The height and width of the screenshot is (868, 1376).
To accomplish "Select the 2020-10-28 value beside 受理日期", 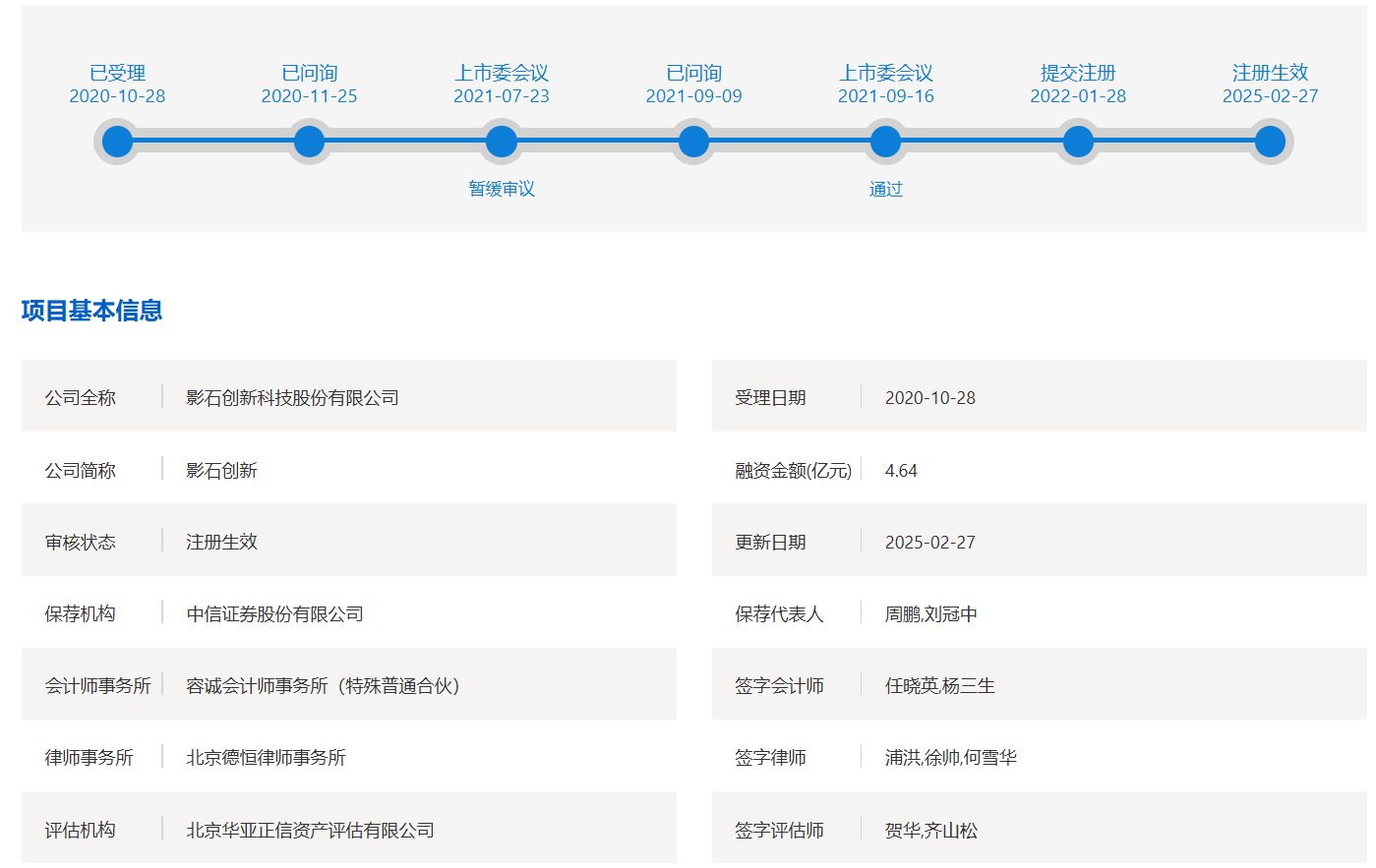I will click(930, 398).
